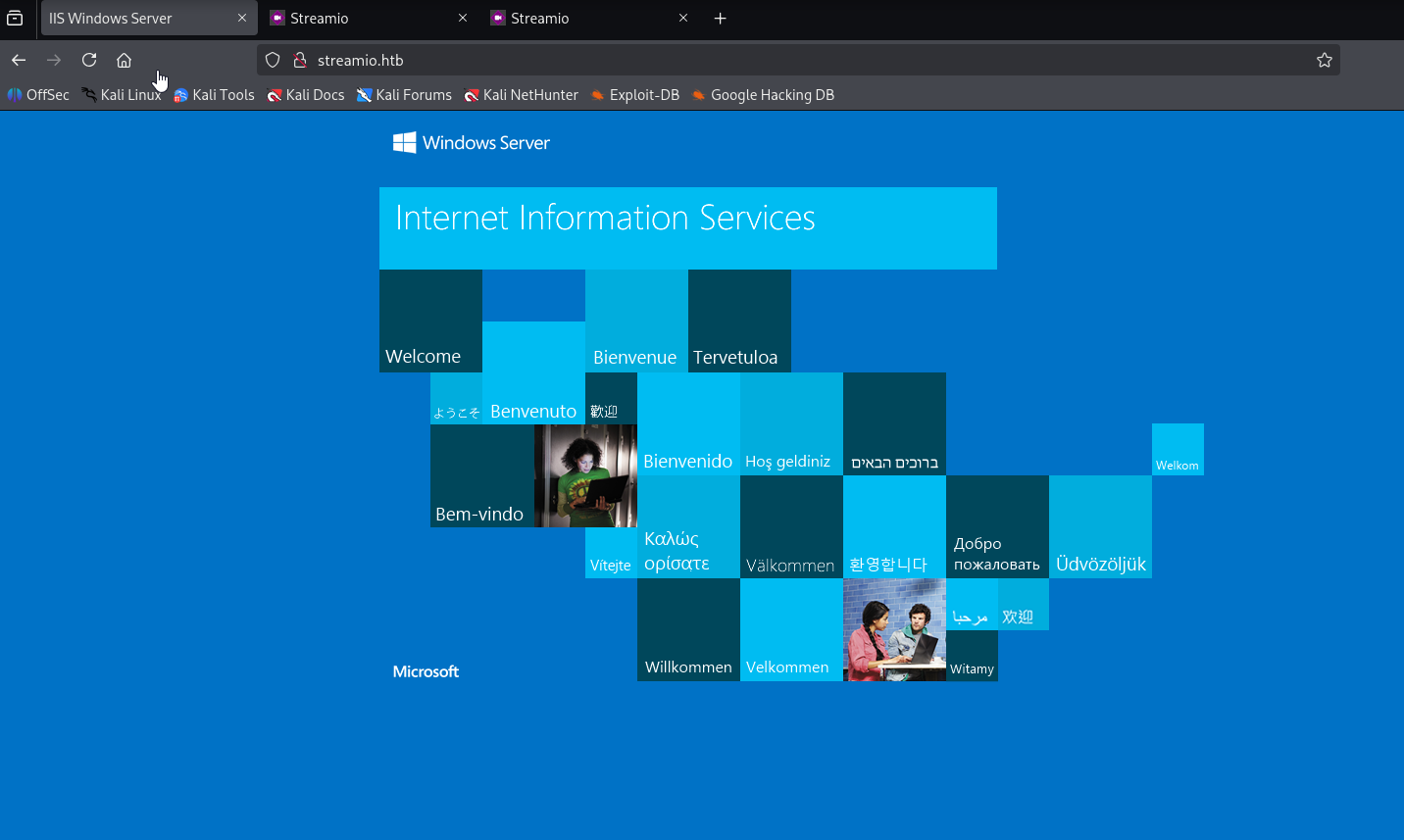This screenshot has height=840, width=1404.
Task: Focus the address bar showing streamio.htb
Action: [x=798, y=60]
